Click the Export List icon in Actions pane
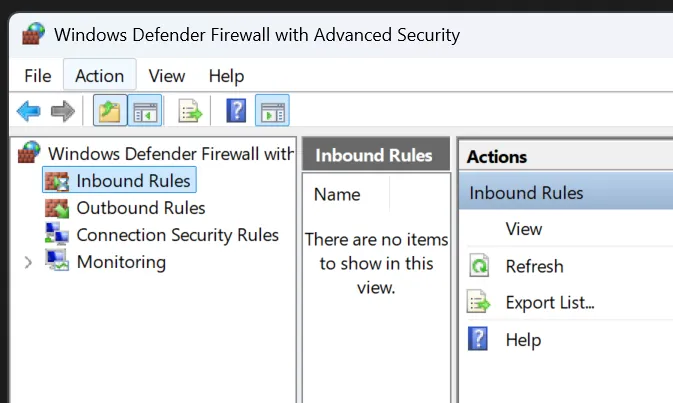Screen dimensions: 673x403 click(478, 302)
